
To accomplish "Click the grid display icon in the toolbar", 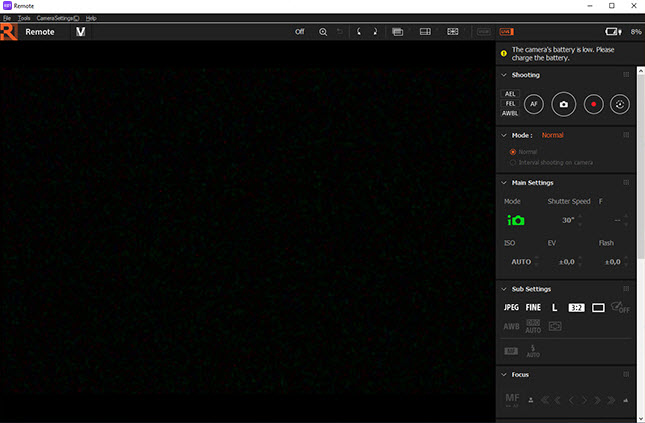I will 452,32.
